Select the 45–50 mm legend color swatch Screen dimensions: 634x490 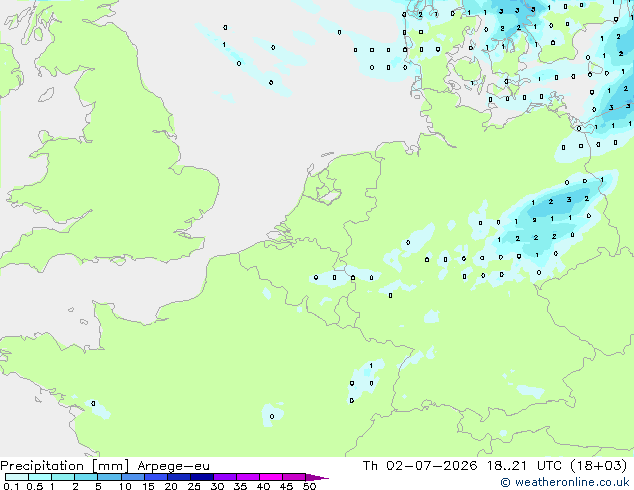coord(294,477)
